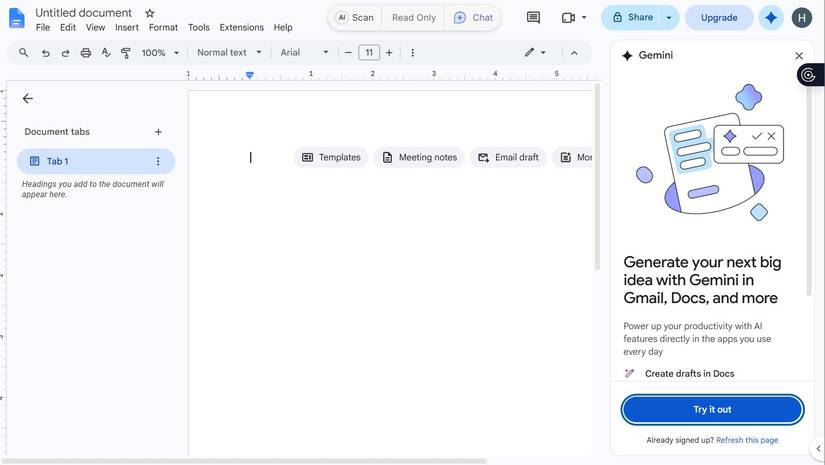The height and width of the screenshot is (465, 825).
Task: Expand the Share dropdown arrow
Action: pos(669,17)
